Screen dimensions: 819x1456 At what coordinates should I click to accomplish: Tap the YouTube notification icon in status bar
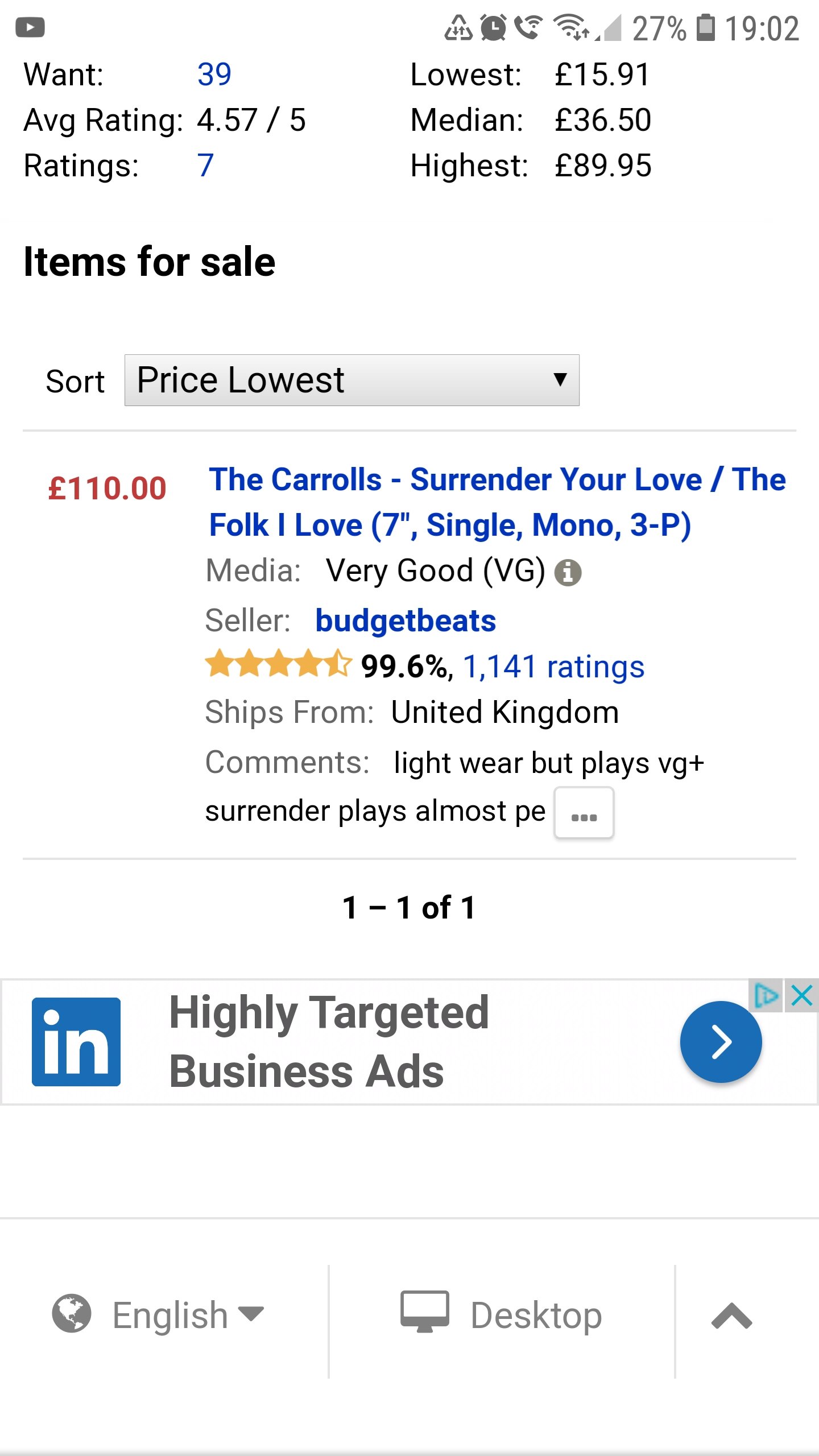point(30,27)
